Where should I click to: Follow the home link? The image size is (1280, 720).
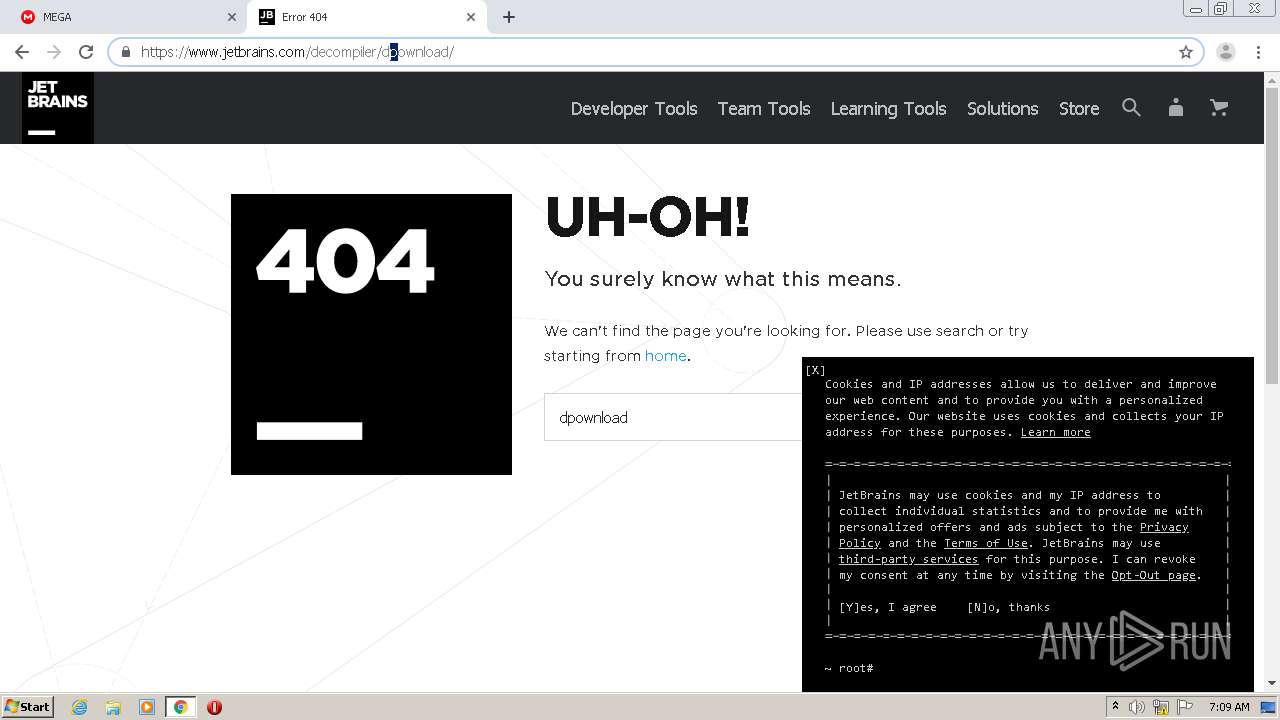coord(665,356)
